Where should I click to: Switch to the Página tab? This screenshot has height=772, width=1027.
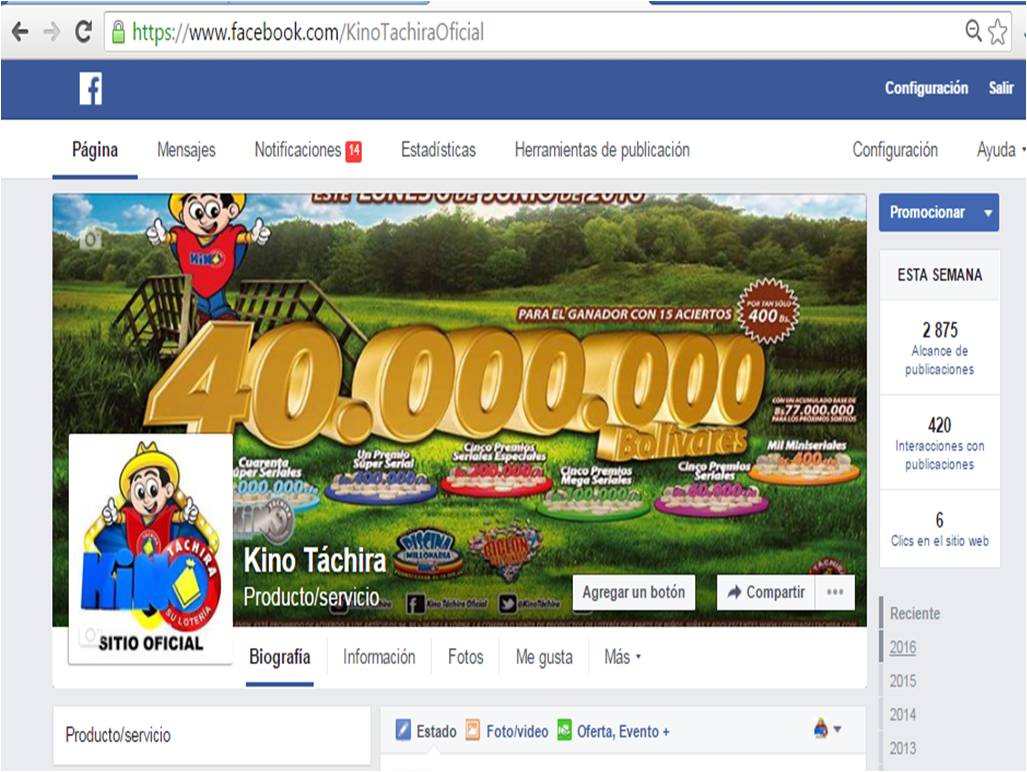(95, 150)
